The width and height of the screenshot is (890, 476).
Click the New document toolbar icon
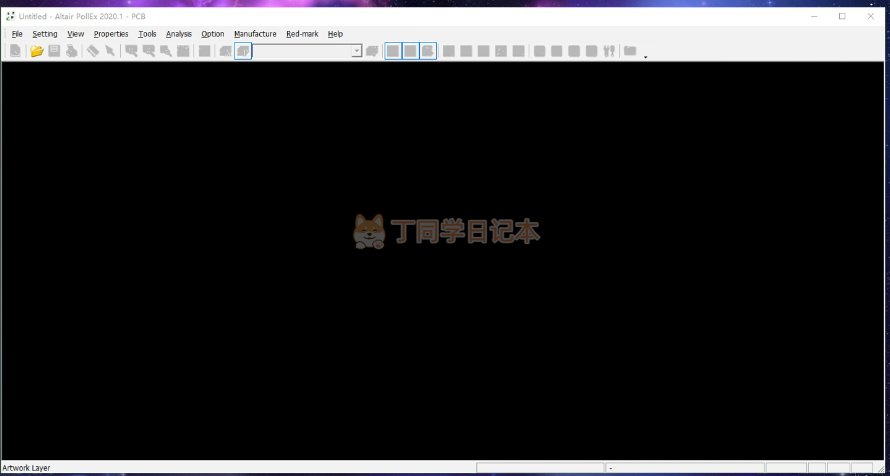(15, 51)
